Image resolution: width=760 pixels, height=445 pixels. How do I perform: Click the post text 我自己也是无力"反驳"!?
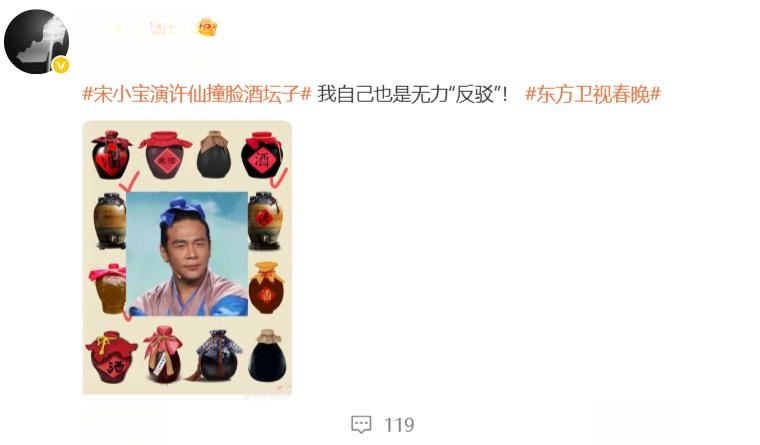(x=412, y=94)
